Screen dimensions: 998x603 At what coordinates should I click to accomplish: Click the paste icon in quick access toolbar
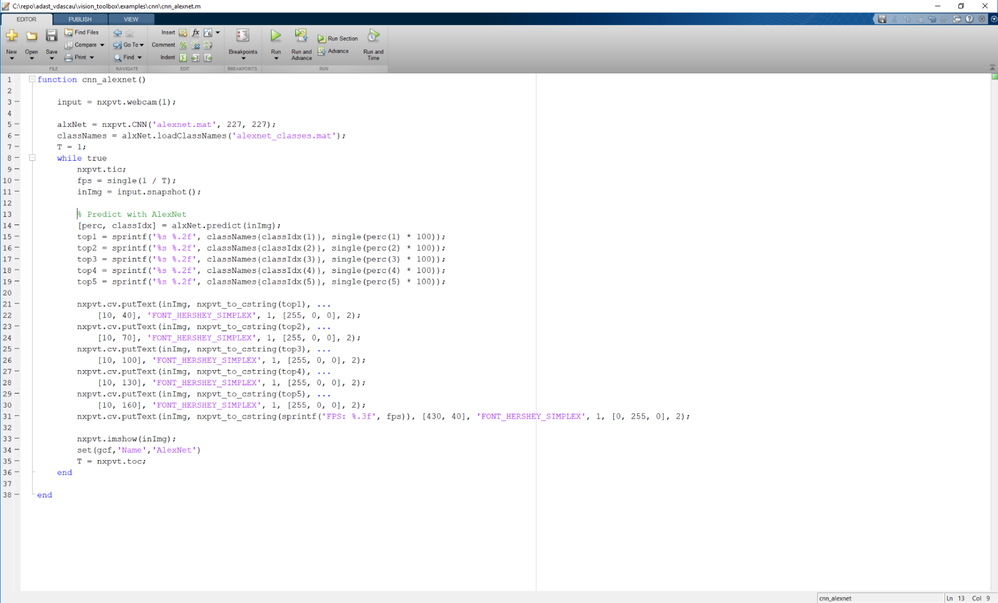pos(920,19)
